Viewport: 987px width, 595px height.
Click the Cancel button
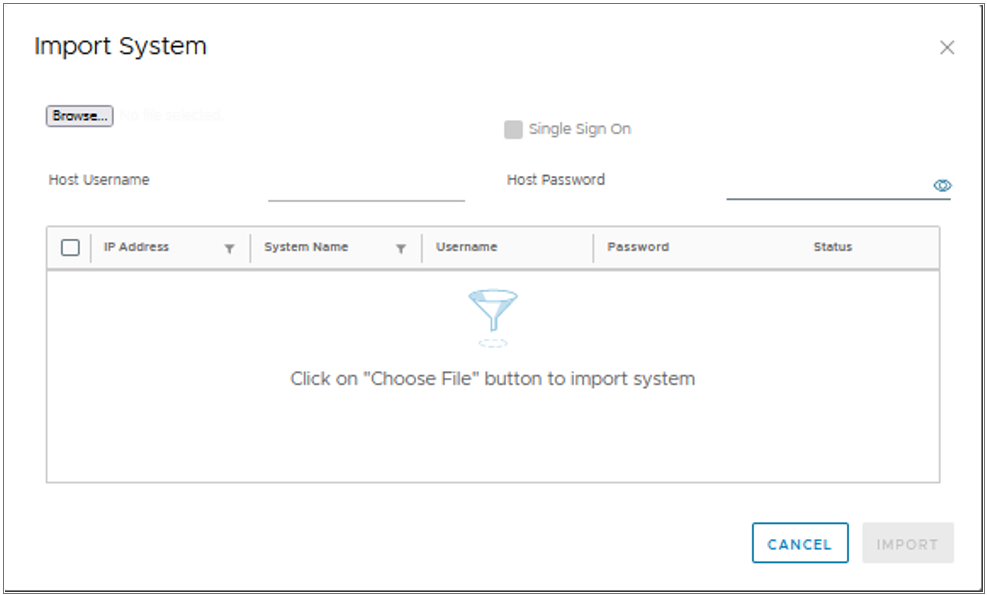coord(800,543)
